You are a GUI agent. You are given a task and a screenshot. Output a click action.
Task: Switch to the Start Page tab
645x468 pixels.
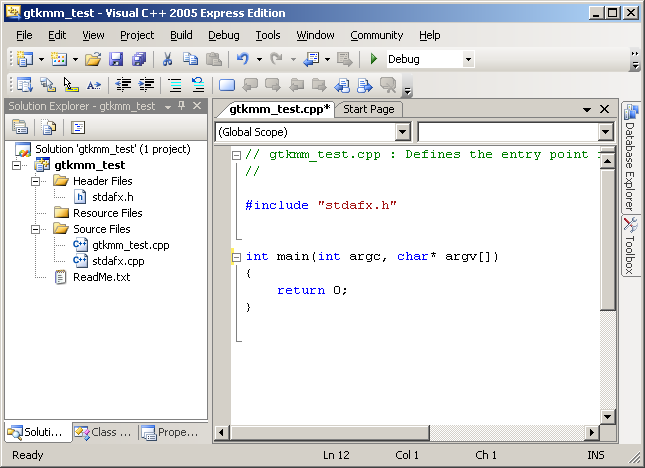pos(369,109)
